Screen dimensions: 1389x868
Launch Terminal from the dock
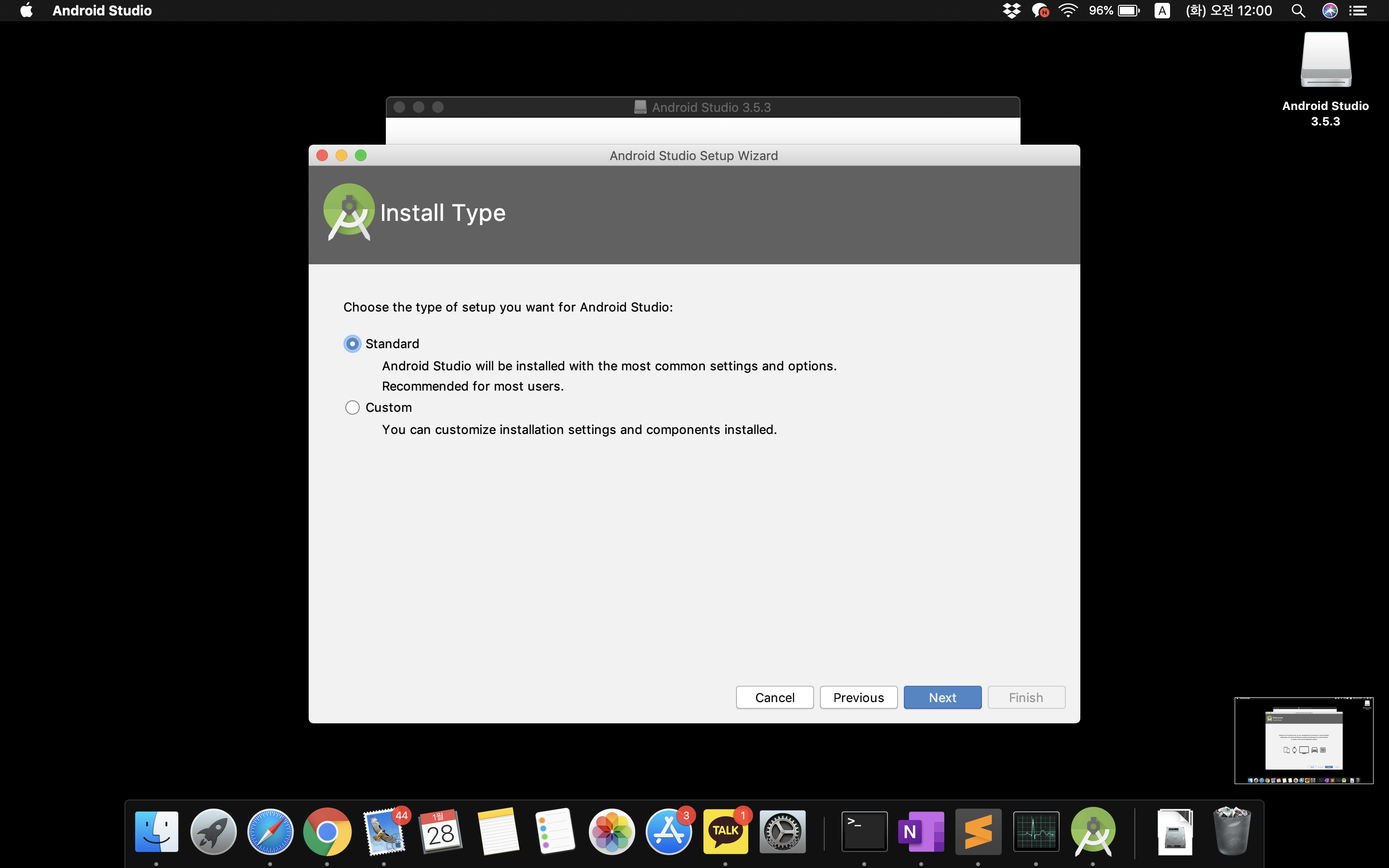pyautogui.click(x=864, y=831)
